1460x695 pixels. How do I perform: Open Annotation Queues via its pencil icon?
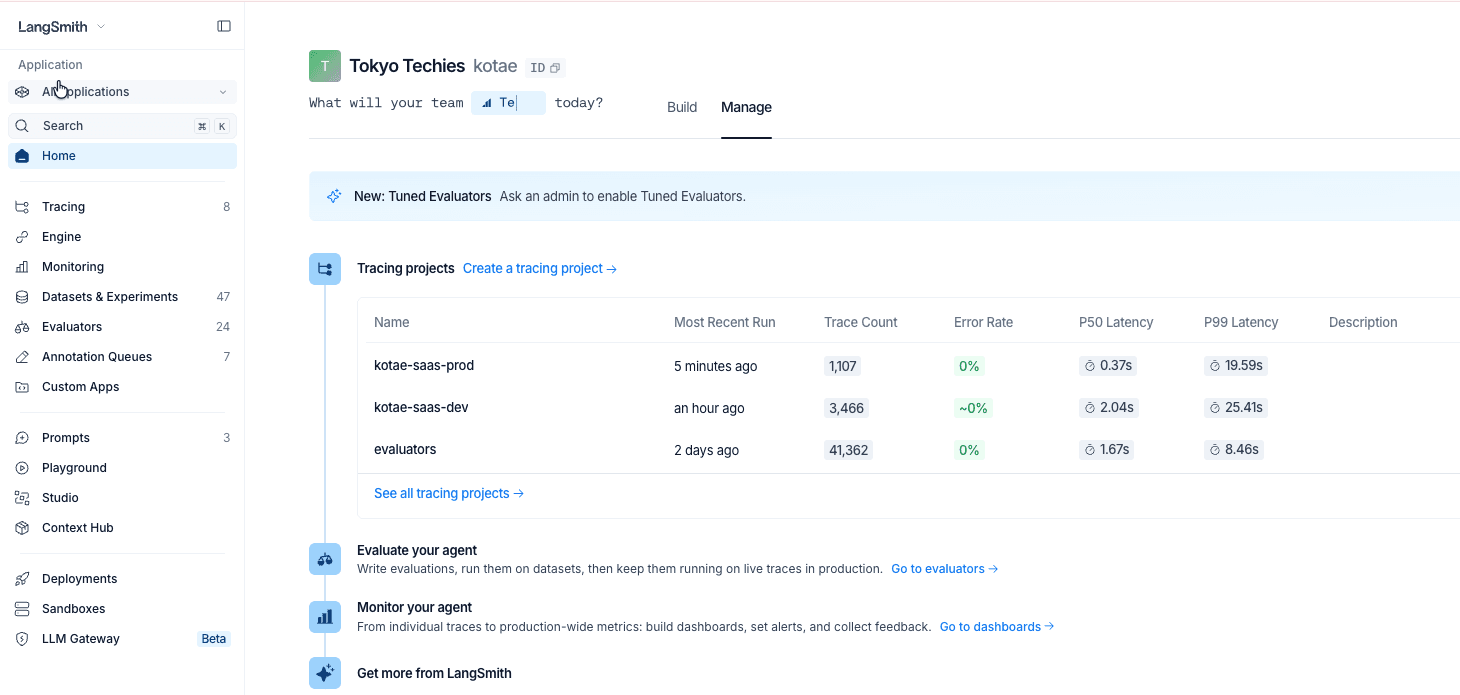pyautogui.click(x=22, y=357)
